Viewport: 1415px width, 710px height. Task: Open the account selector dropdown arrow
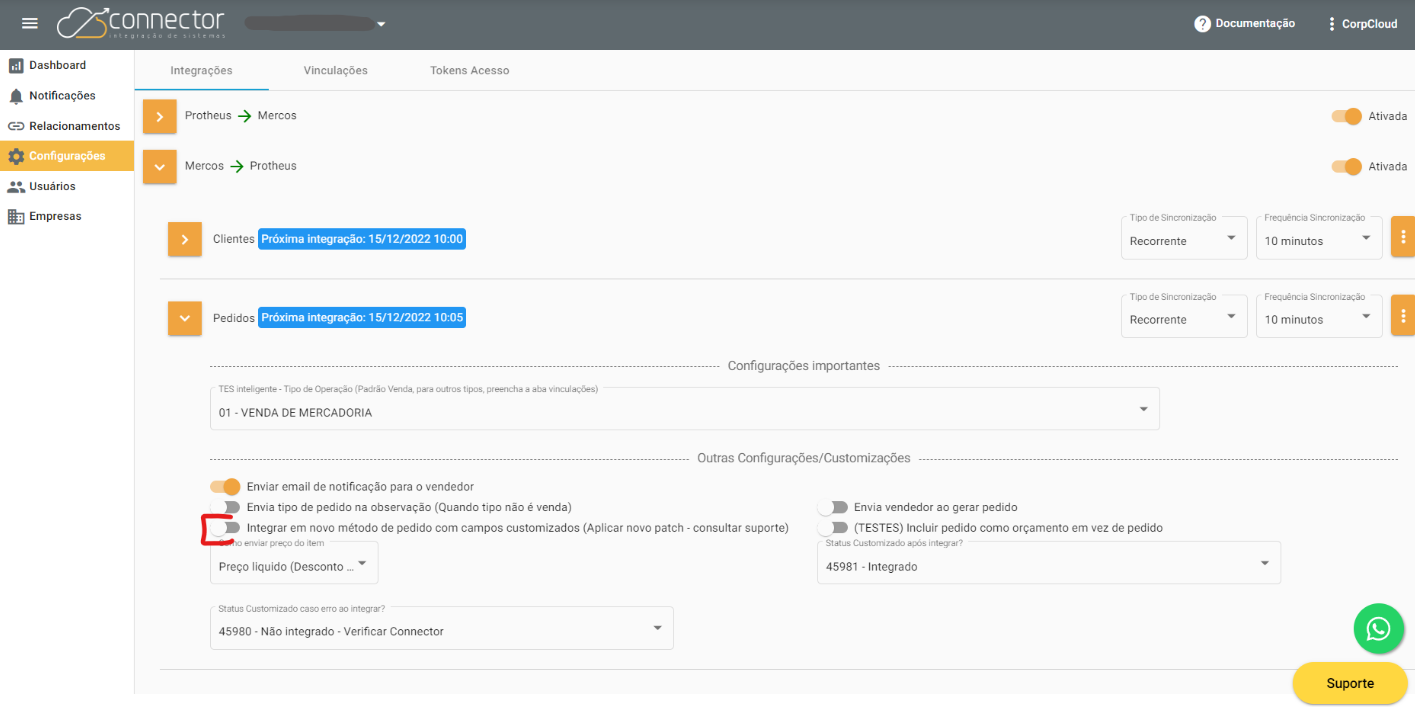pyautogui.click(x=380, y=24)
